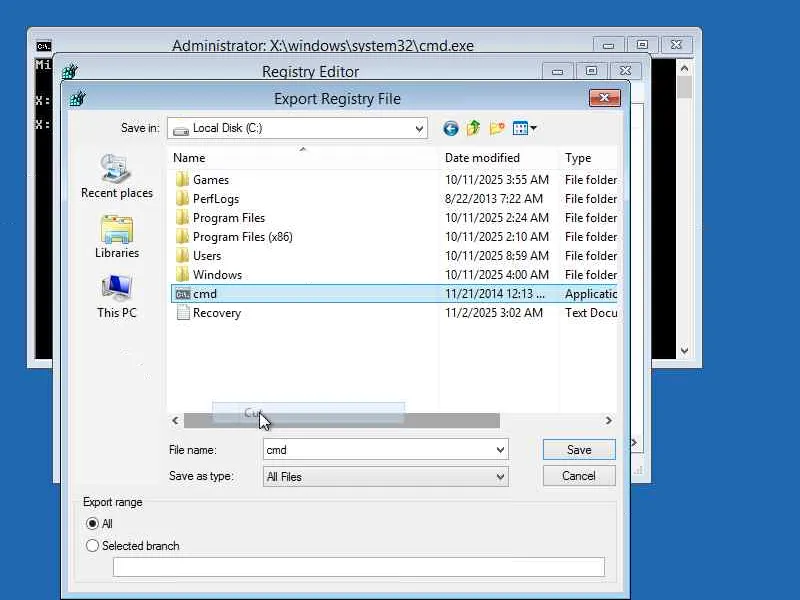Open Libraries shortcut in sidebar
The width and height of the screenshot is (800, 600).
pos(117,237)
